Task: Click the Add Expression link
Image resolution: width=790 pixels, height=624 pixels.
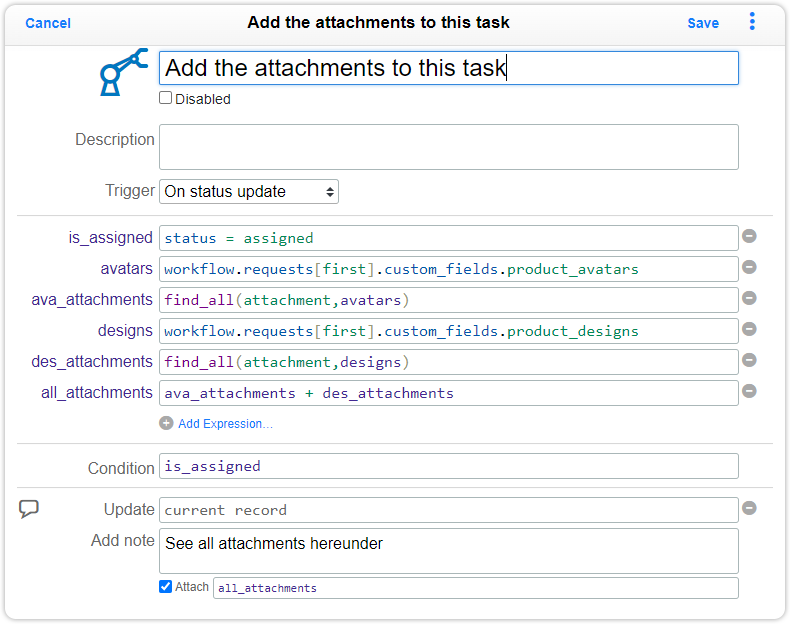Action: [x=225, y=424]
